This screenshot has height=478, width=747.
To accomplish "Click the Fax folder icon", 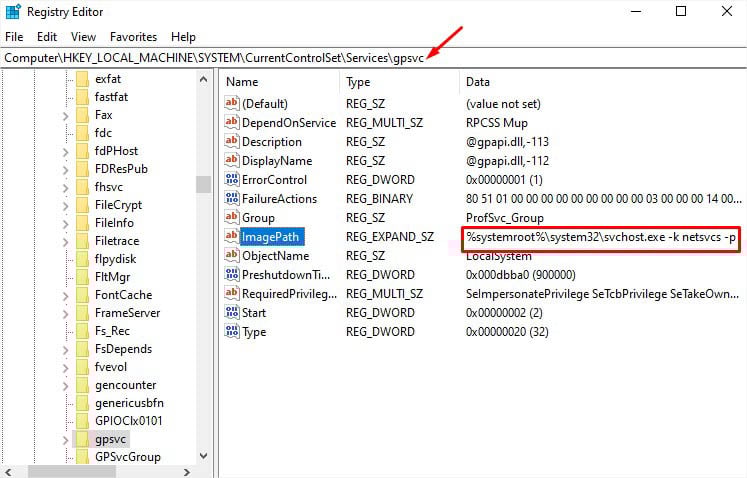I will coord(82,115).
